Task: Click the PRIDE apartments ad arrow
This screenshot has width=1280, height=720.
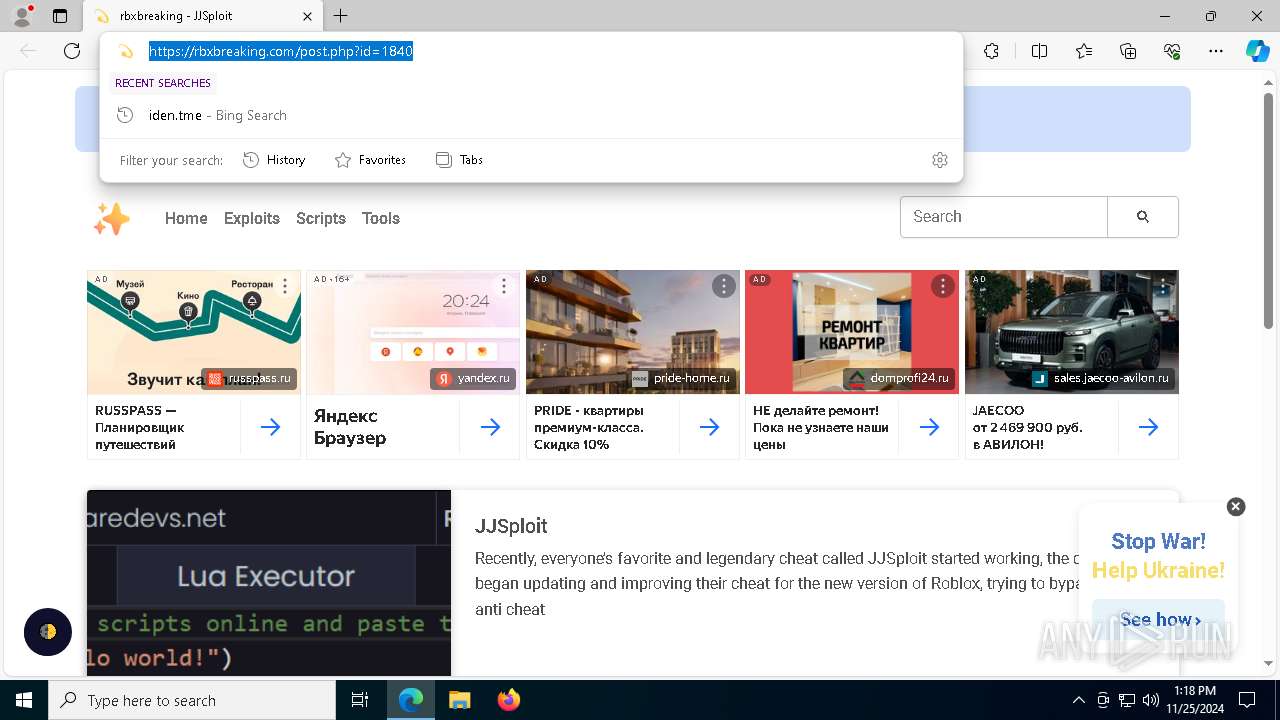Action: [709, 427]
